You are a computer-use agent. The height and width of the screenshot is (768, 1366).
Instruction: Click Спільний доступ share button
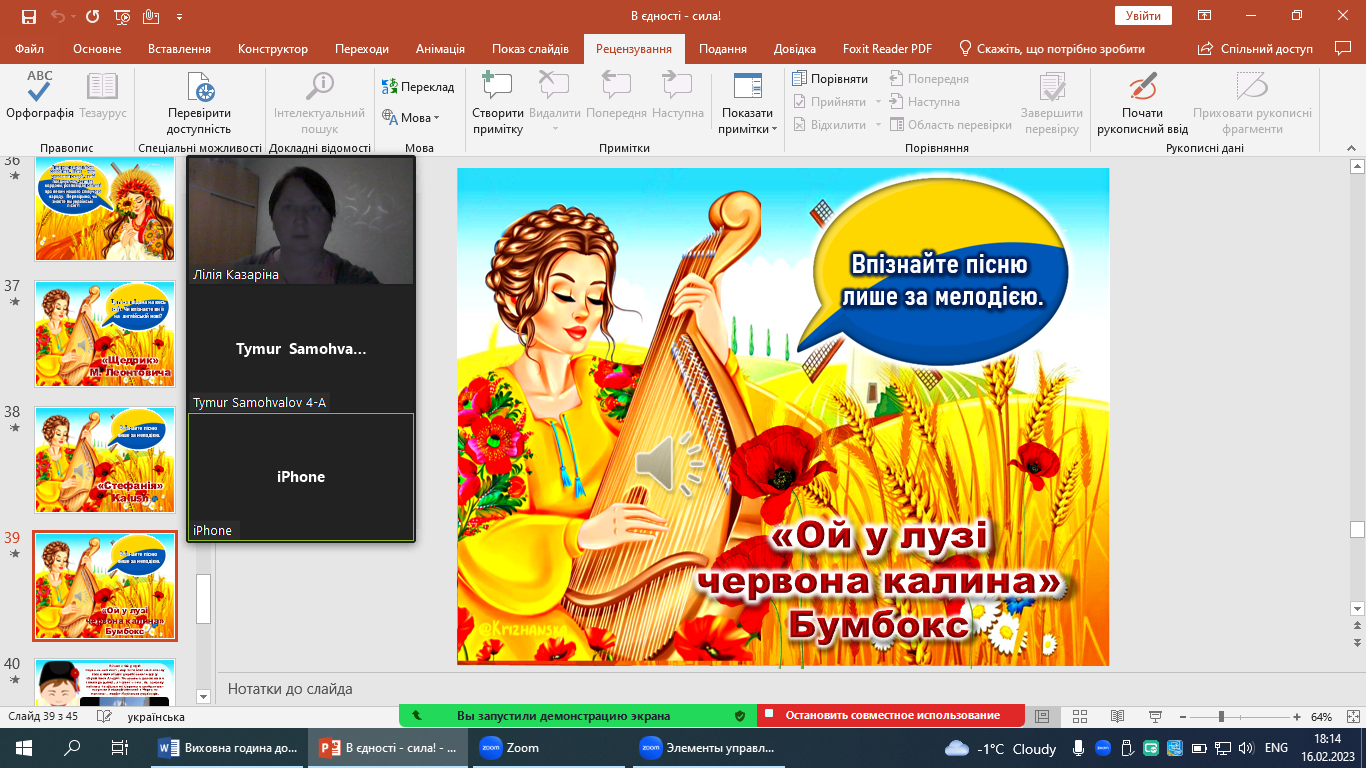tap(1255, 48)
